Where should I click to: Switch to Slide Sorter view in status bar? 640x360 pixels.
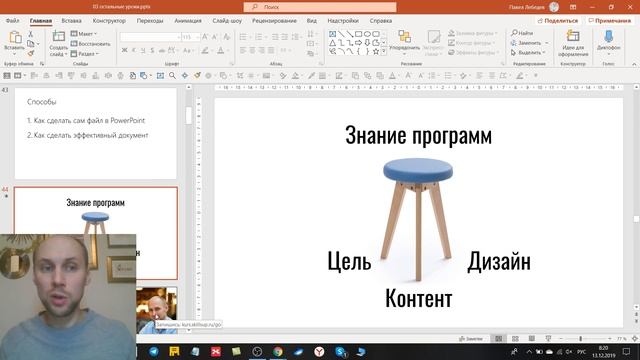coord(515,339)
